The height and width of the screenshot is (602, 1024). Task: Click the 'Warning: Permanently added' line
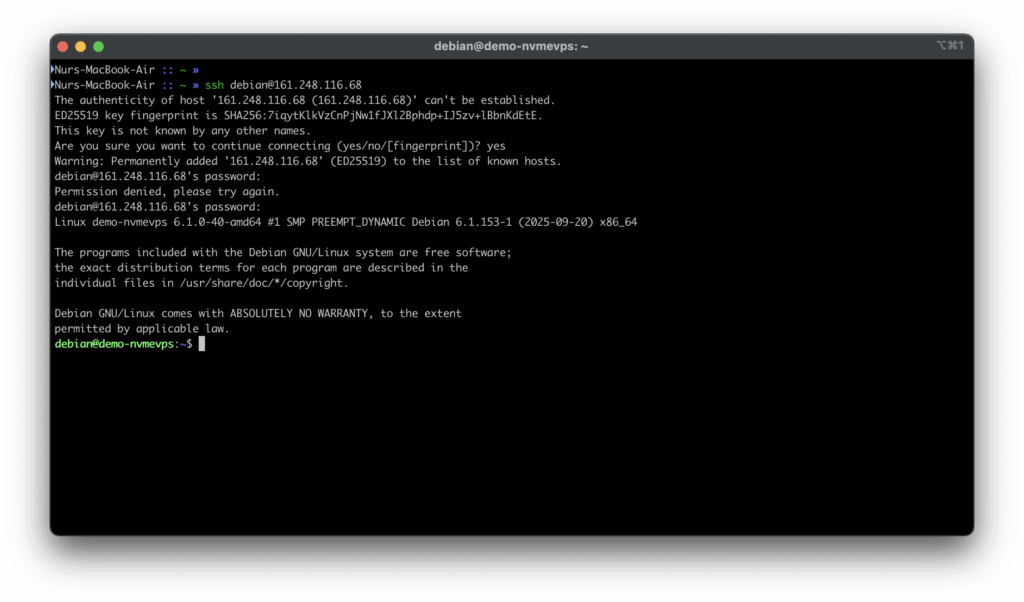307,161
